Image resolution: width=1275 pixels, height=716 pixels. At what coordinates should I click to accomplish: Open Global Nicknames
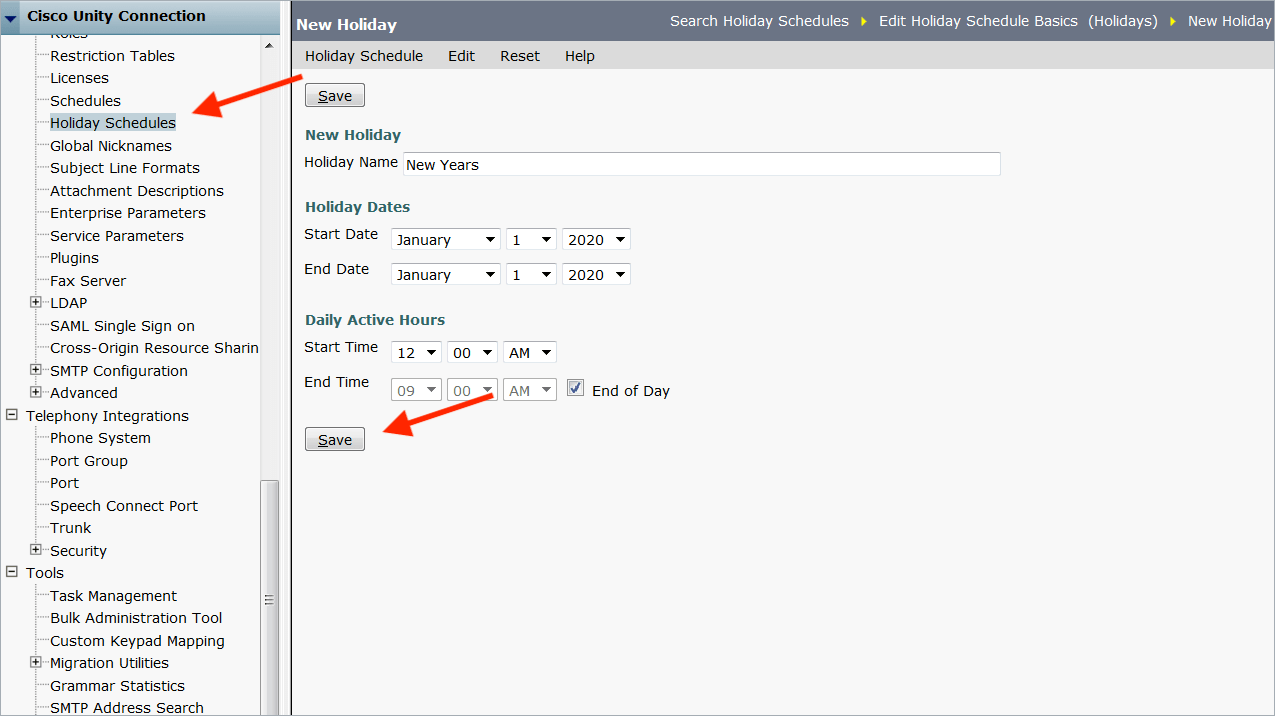[x=111, y=146]
